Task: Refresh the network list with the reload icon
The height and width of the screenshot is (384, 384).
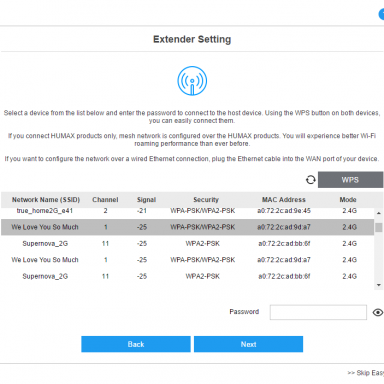Action: coord(311,180)
